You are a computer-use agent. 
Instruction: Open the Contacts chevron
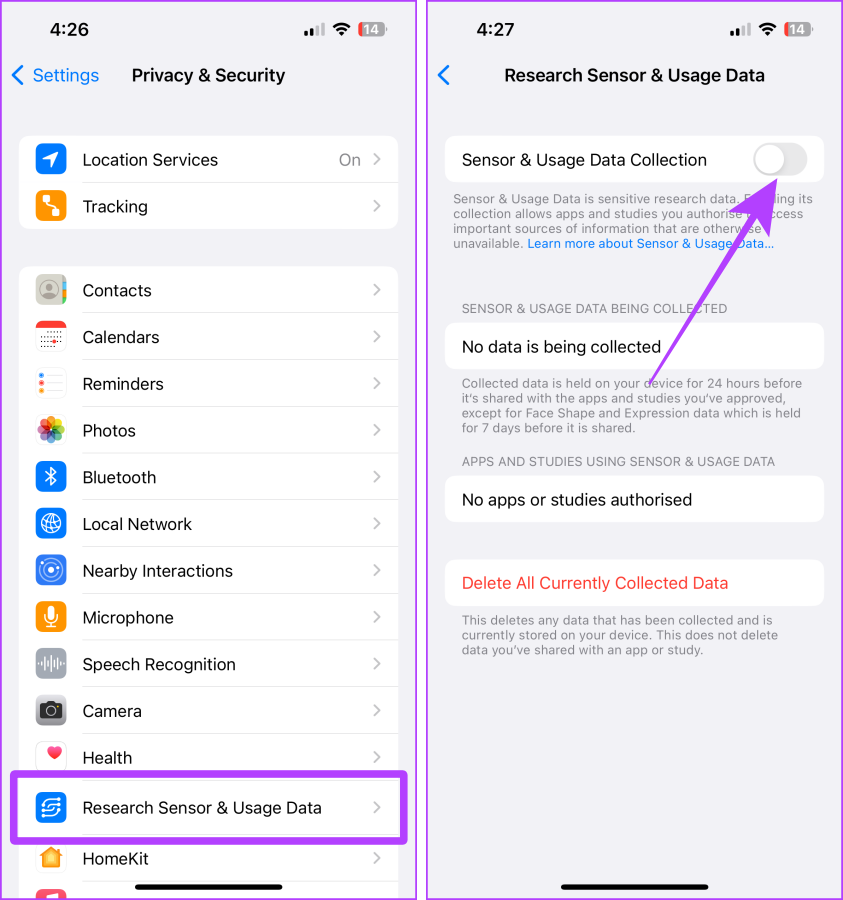(x=376, y=290)
